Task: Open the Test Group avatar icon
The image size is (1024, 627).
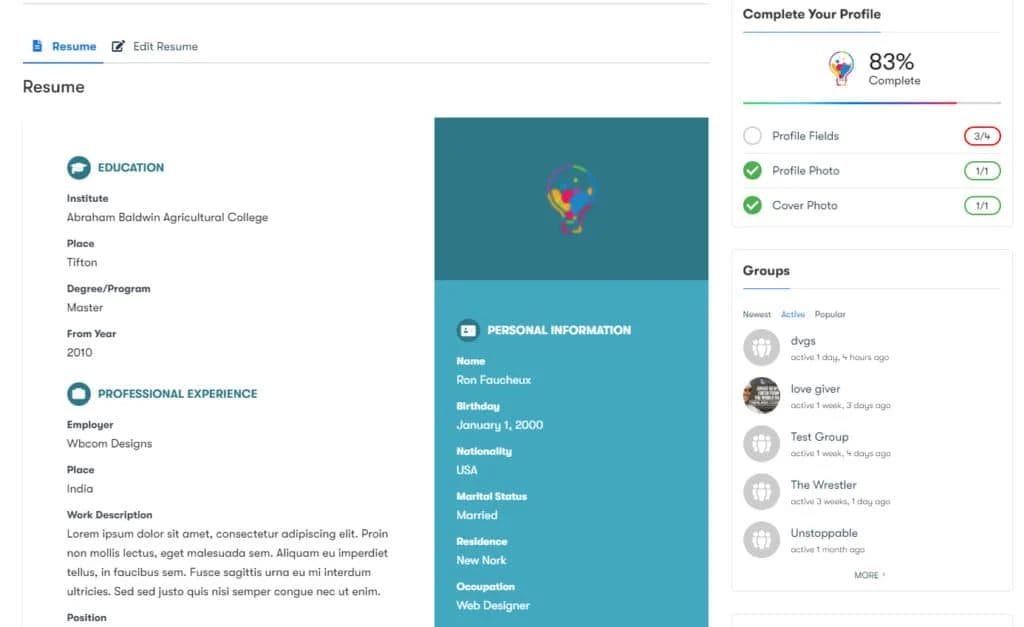Action: (761, 444)
